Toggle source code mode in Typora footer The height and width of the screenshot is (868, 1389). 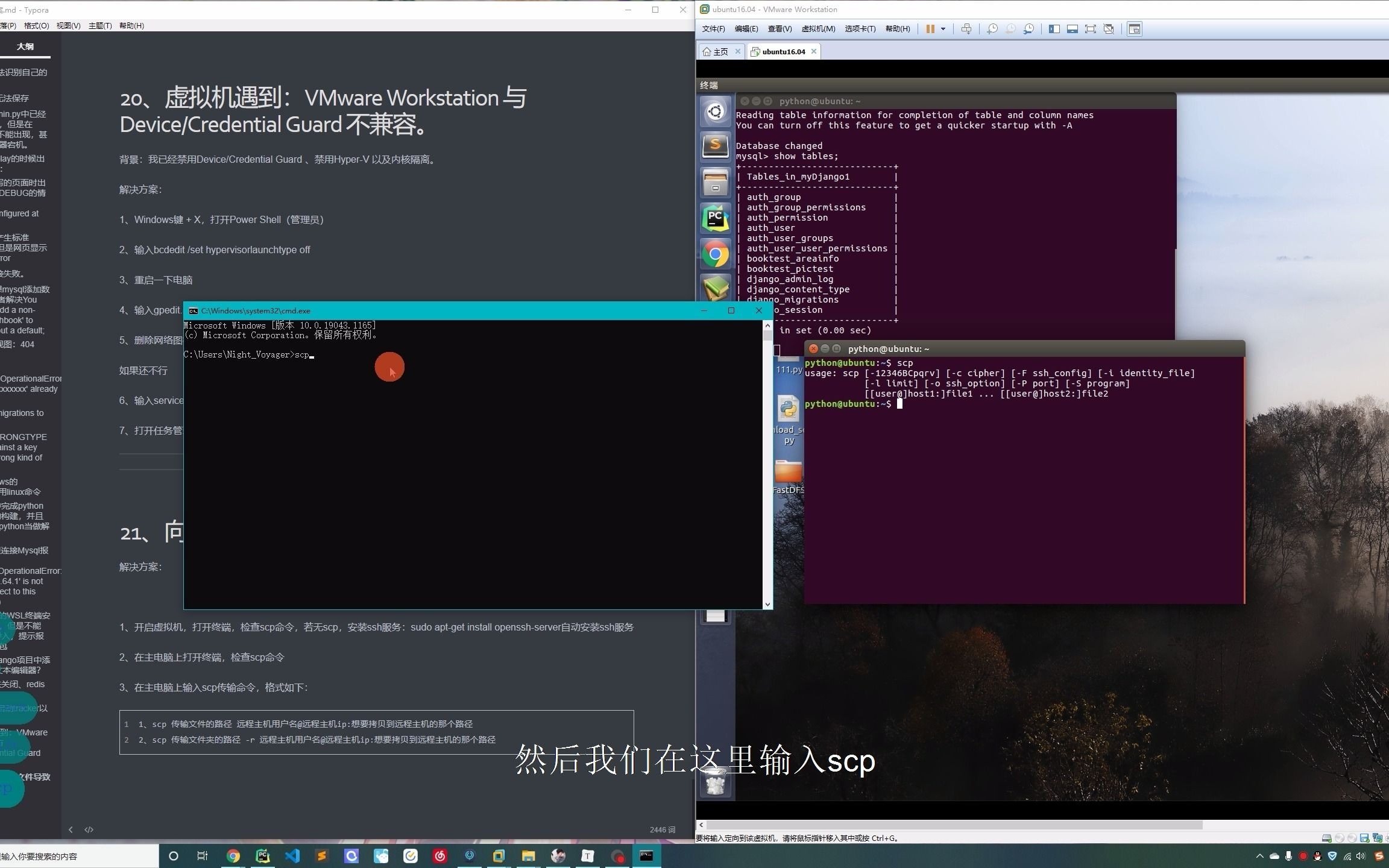pyautogui.click(x=89, y=829)
